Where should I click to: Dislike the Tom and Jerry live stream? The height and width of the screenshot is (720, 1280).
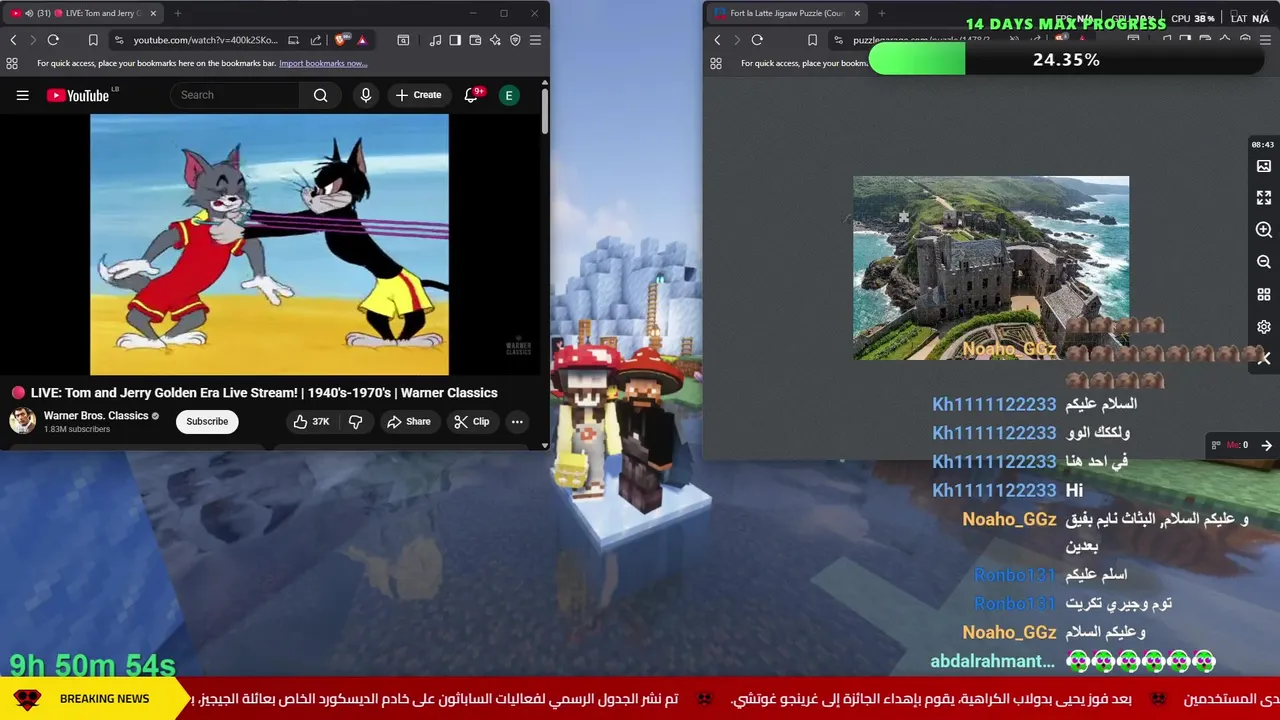tap(355, 422)
